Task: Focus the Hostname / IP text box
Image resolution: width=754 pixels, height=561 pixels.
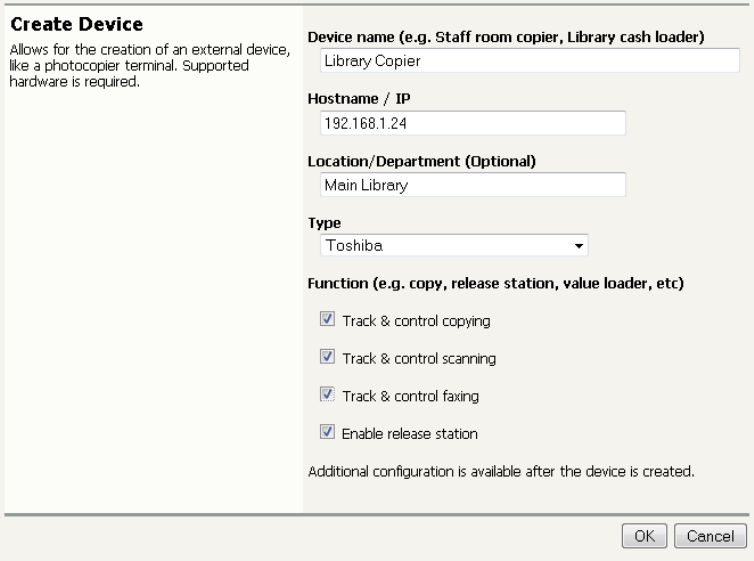Action: tap(470, 123)
